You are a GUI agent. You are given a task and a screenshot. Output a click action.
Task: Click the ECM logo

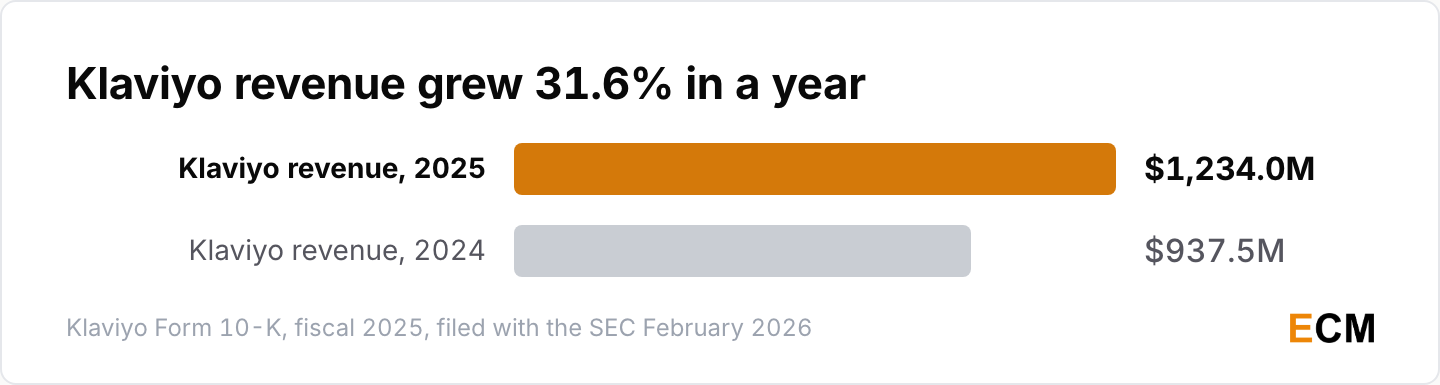(1332, 328)
